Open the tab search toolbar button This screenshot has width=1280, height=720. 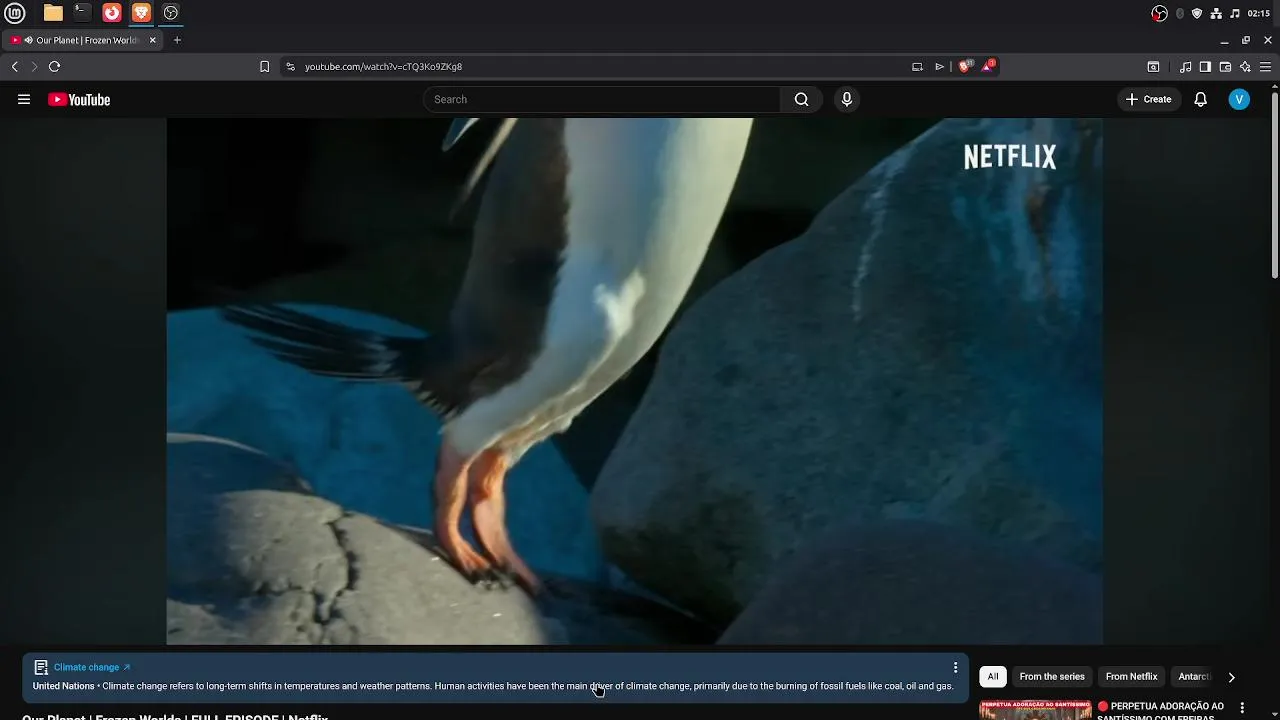1153,67
